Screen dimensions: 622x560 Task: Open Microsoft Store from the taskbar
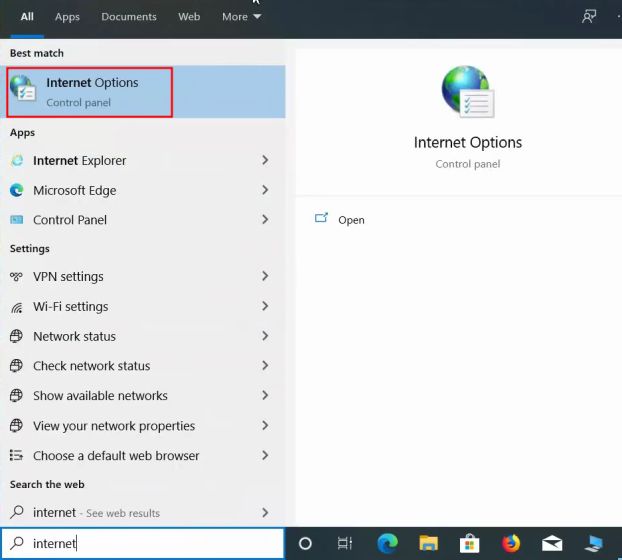pyautogui.click(x=469, y=544)
